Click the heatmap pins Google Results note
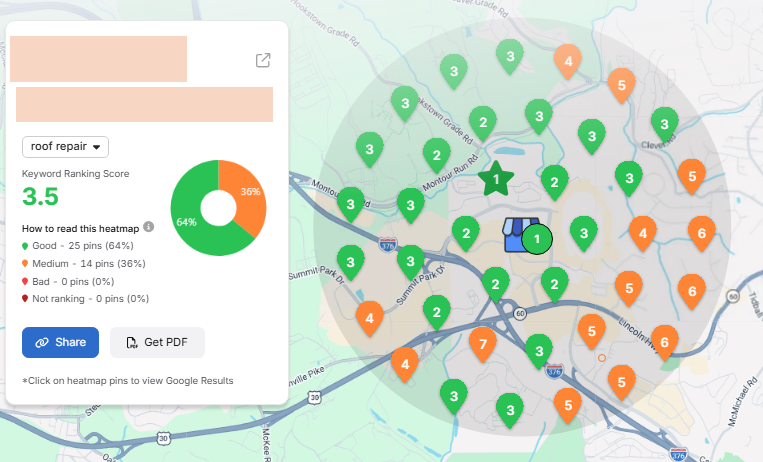Image resolution: width=763 pixels, height=462 pixels. click(128, 381)
